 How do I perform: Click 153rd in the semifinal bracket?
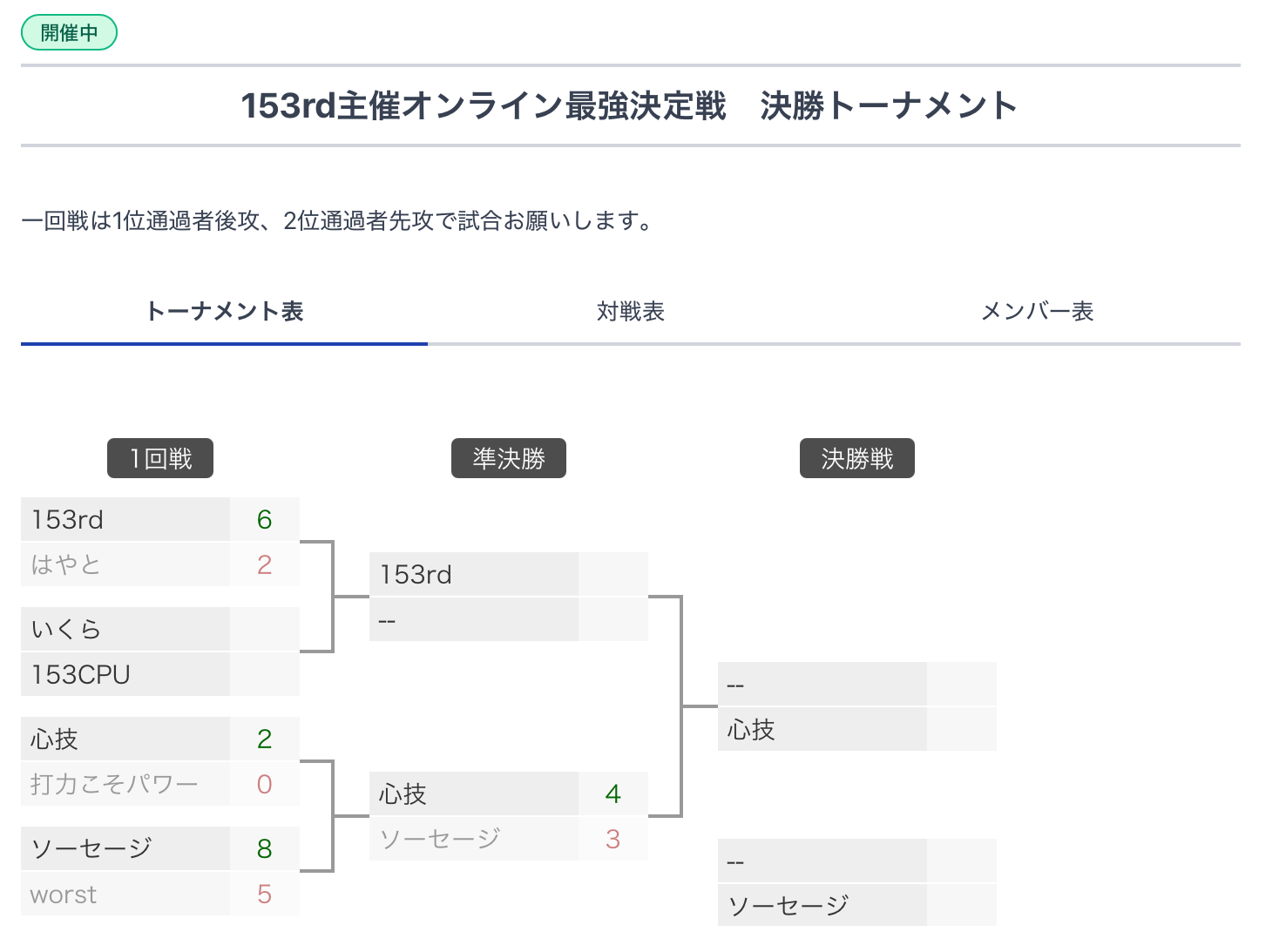tap(474, 574)
